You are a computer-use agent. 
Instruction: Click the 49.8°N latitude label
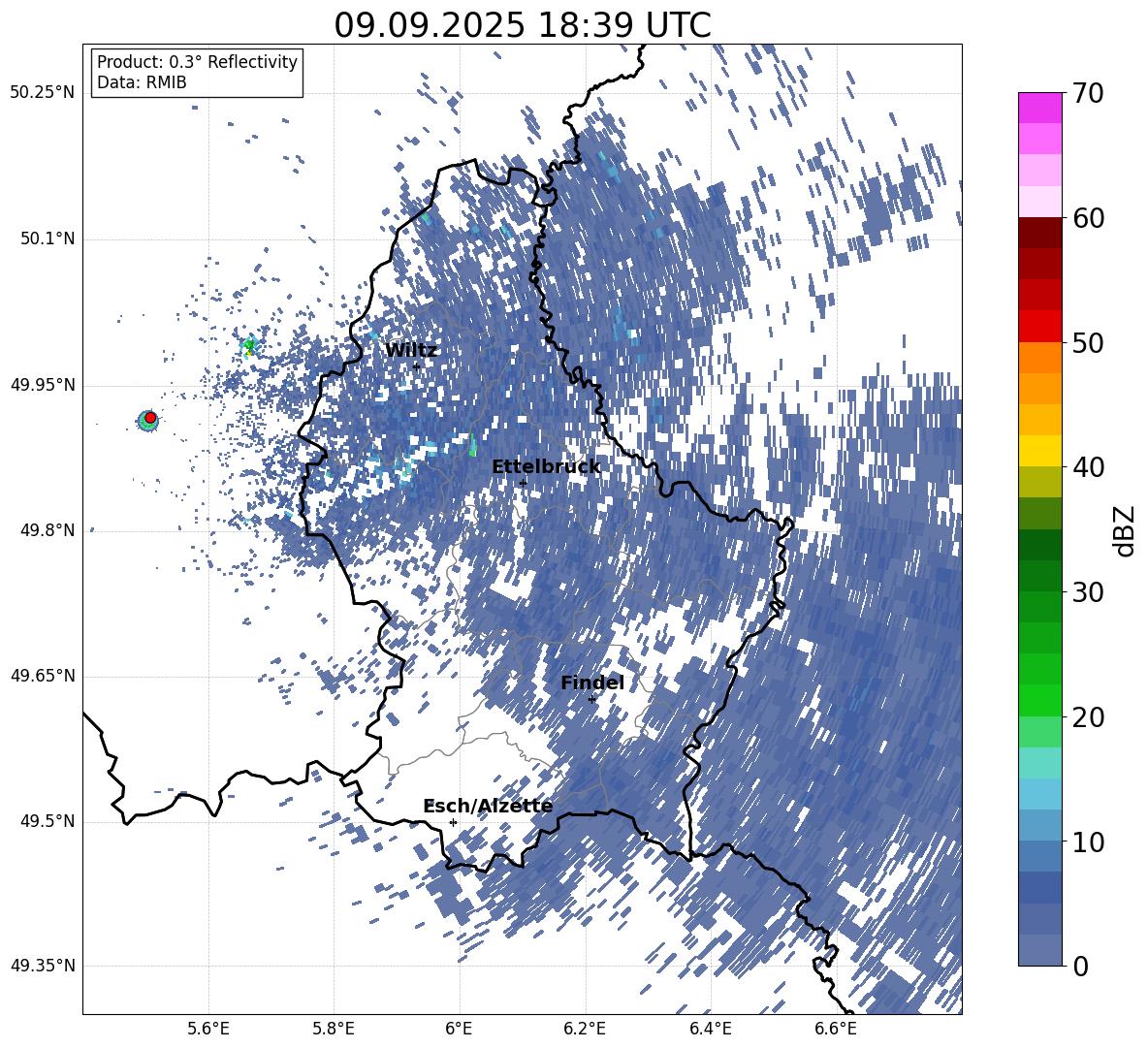(47, 530)
